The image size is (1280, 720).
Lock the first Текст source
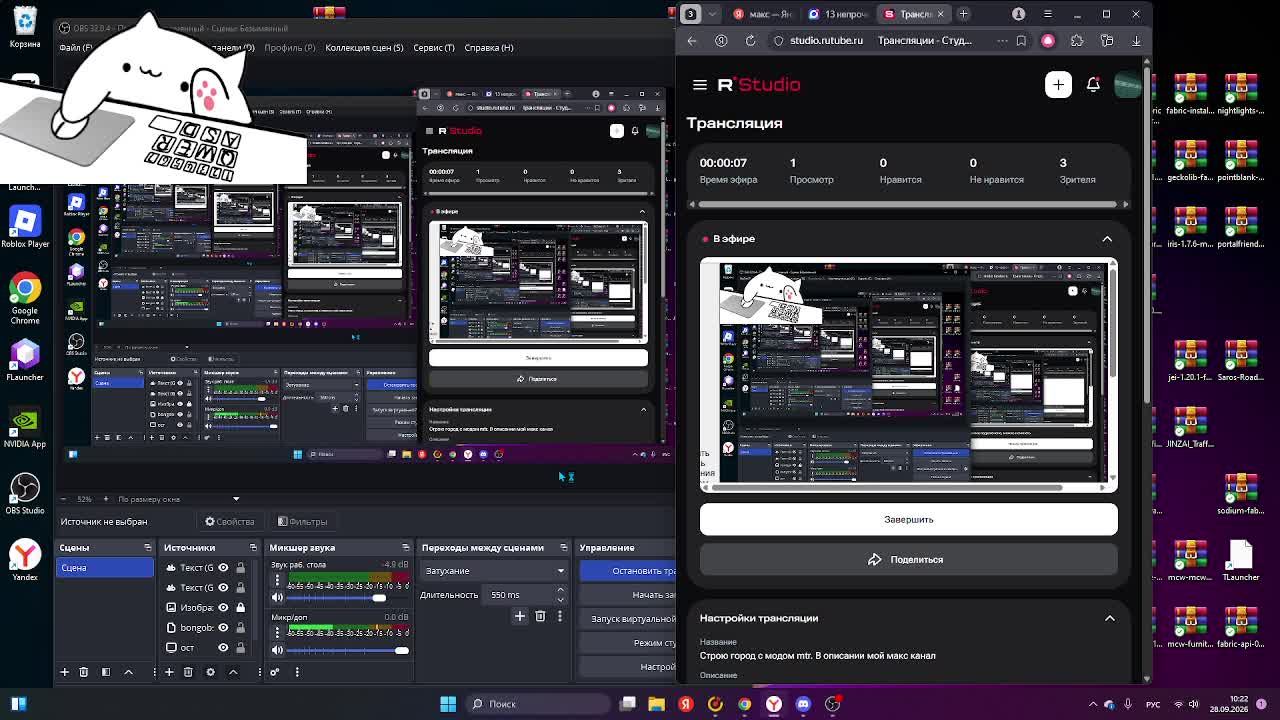[240, 568]
